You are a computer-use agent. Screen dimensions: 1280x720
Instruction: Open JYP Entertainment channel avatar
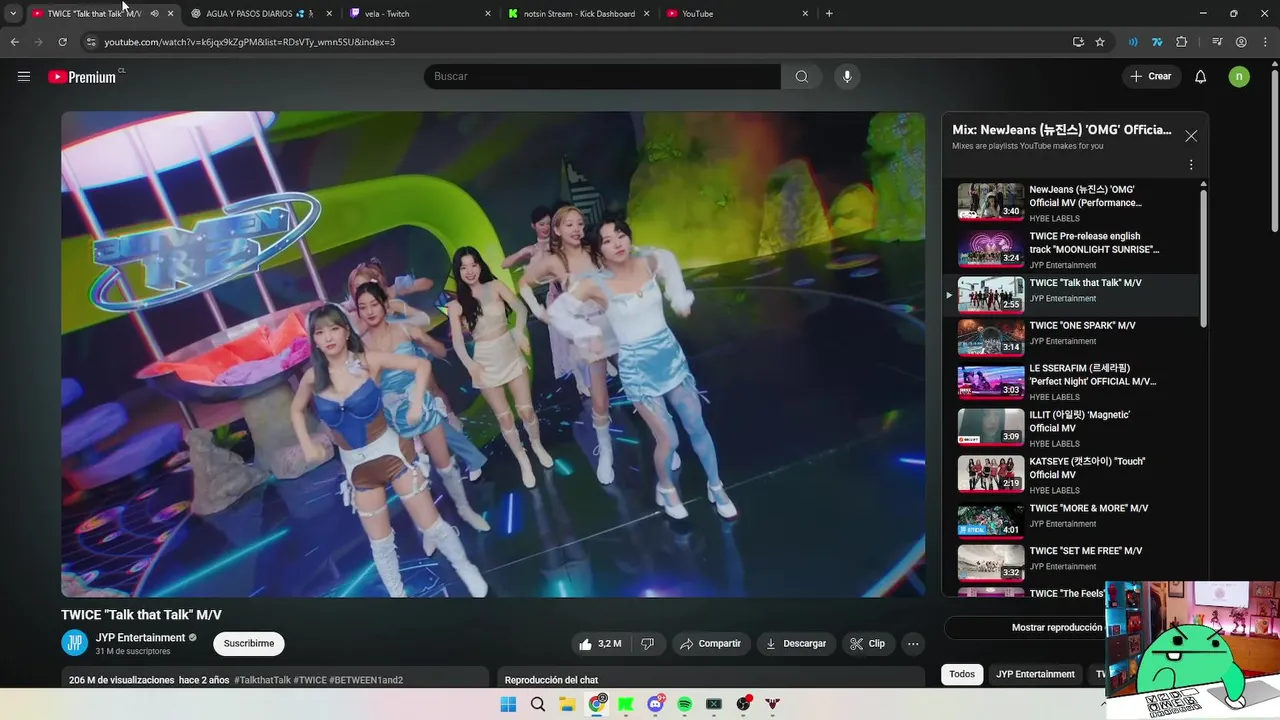[74, 643]
